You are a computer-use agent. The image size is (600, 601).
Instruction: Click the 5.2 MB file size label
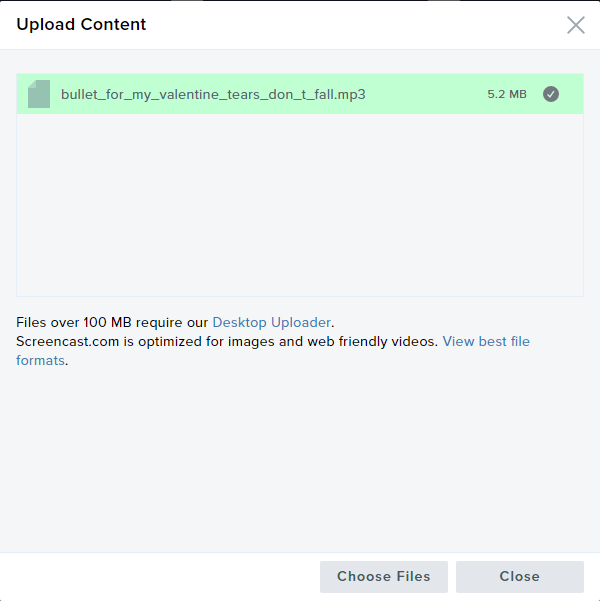coord(507,94)
